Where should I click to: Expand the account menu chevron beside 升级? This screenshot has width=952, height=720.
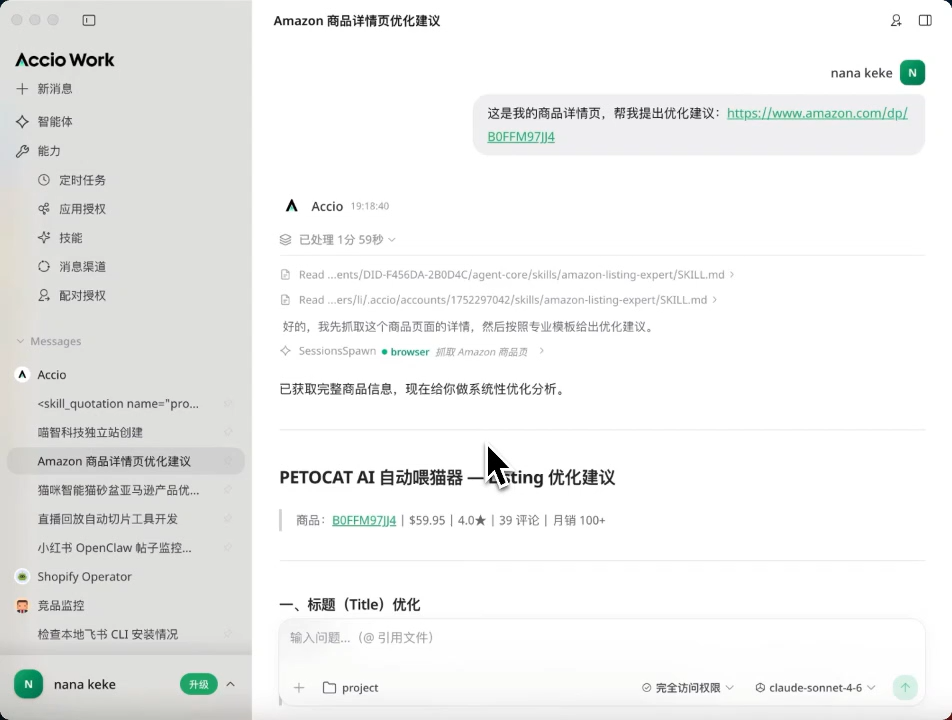click(x=231, y=684)
